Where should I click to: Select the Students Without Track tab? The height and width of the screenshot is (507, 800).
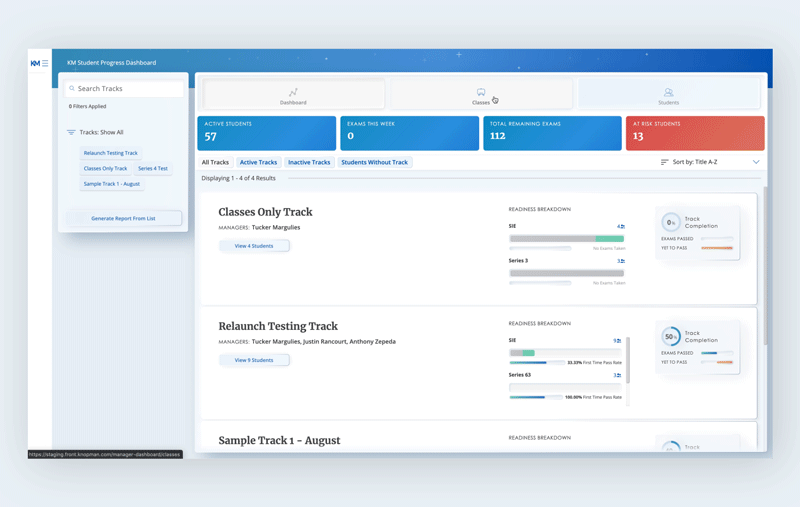pyautogui.click(x=374, y=162)
